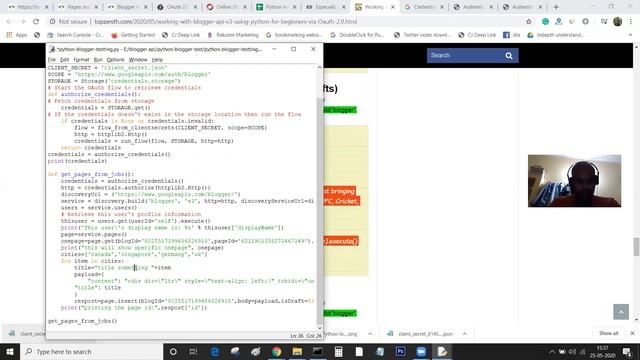The image size is (640, 360).
Task: Open the Twitter video downloader bookmark
Action: (x=422, y=35)
